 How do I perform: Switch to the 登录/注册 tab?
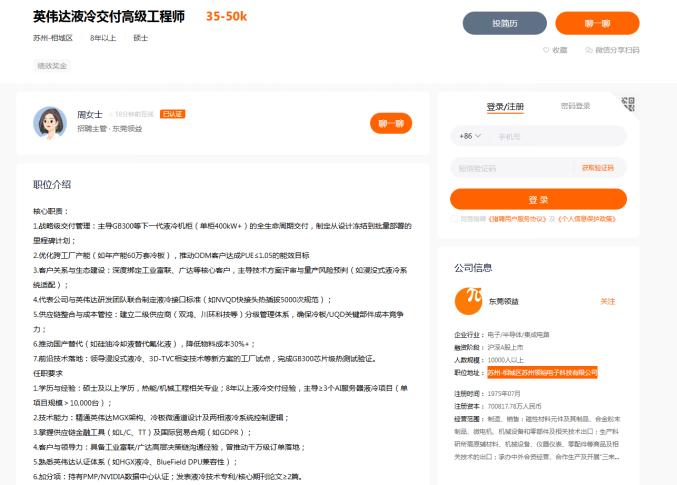point(504,106)
